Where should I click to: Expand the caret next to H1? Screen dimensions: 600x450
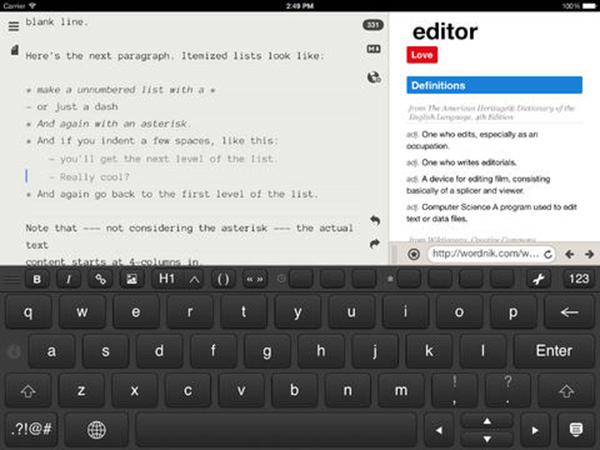[x=194, y=279]
